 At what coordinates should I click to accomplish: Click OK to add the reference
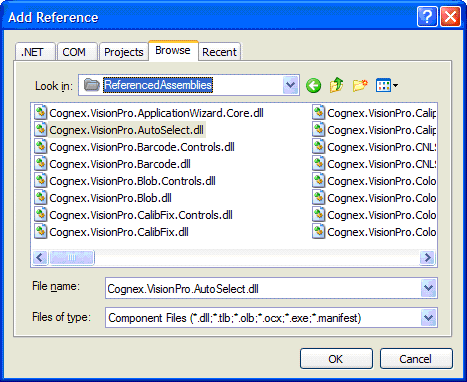(x=336, y=359)
